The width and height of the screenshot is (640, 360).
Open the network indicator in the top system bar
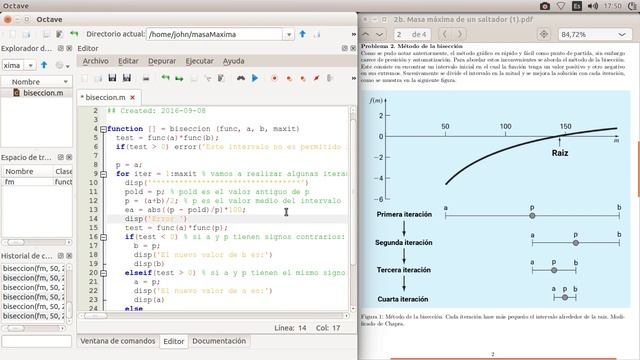(x=561, y=6)
